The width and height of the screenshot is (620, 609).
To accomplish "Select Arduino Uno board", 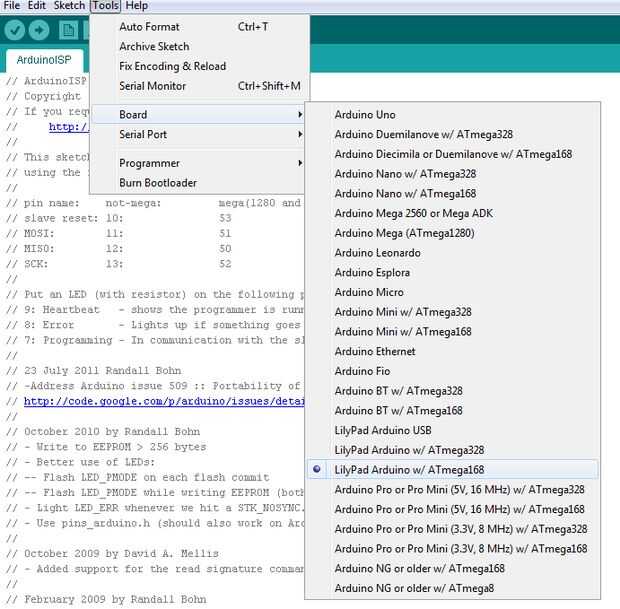I will [452, 115].
